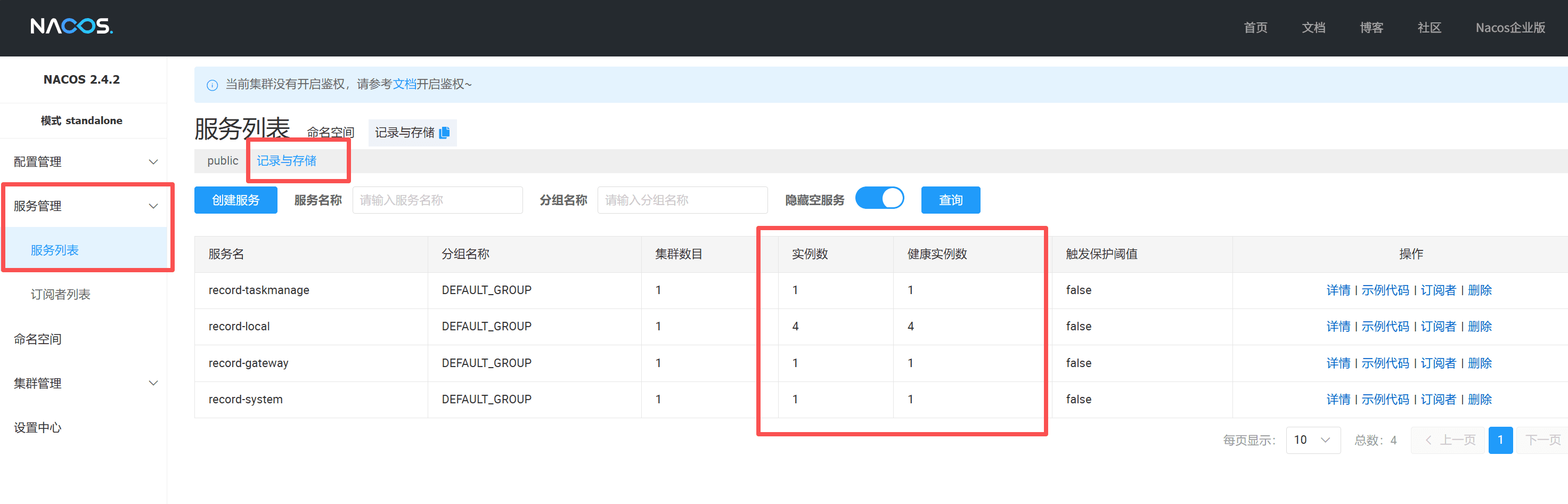The width and height of the screenshot is (1568, 504).
Task: Focus the service name input field
Action: [436, 200]
